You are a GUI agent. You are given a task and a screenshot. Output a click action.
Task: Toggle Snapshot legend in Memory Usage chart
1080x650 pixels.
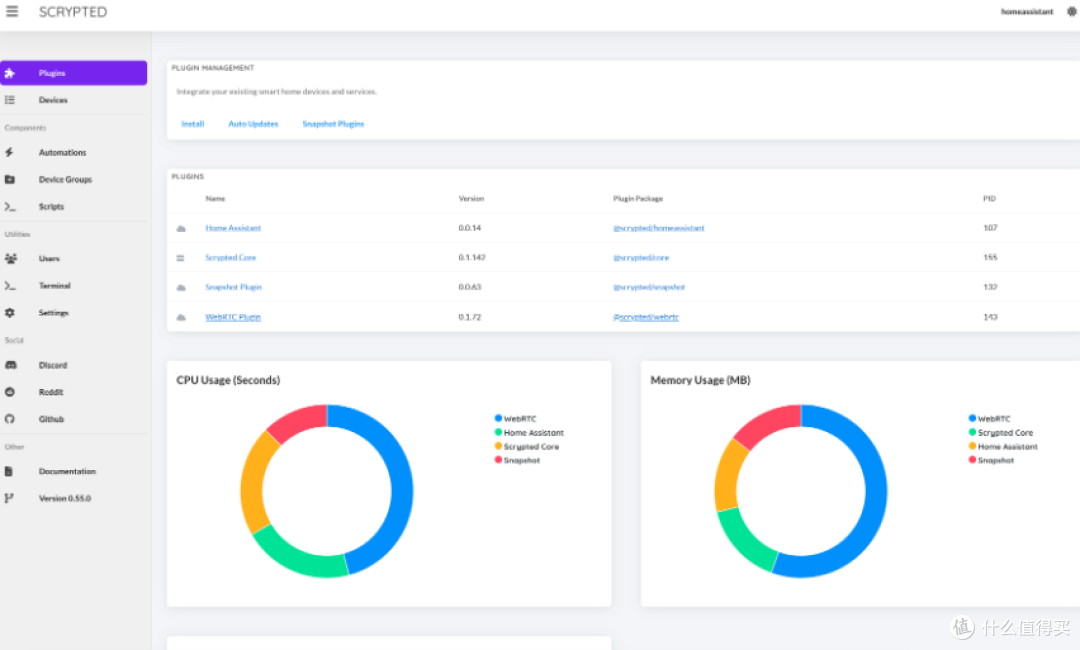995,461
